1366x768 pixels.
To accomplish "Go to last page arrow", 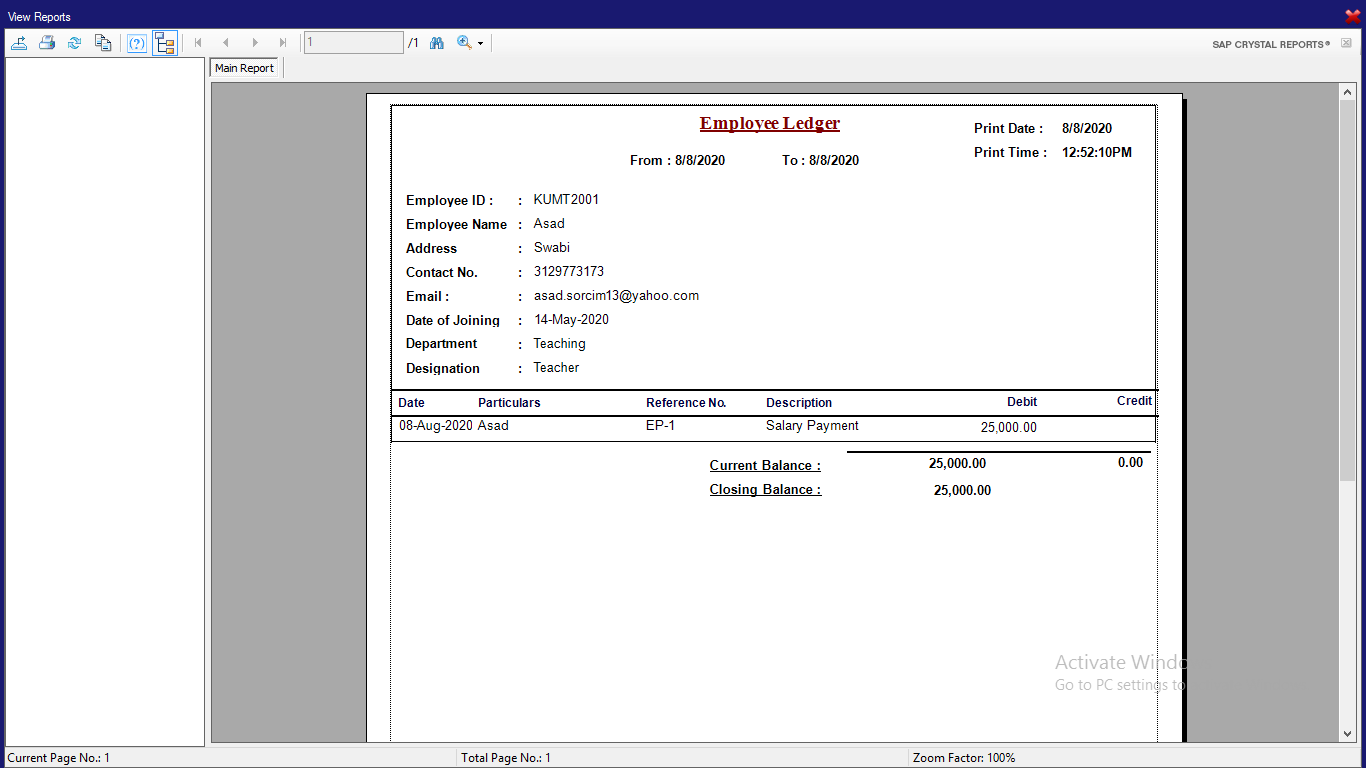I will pos(283,43).
